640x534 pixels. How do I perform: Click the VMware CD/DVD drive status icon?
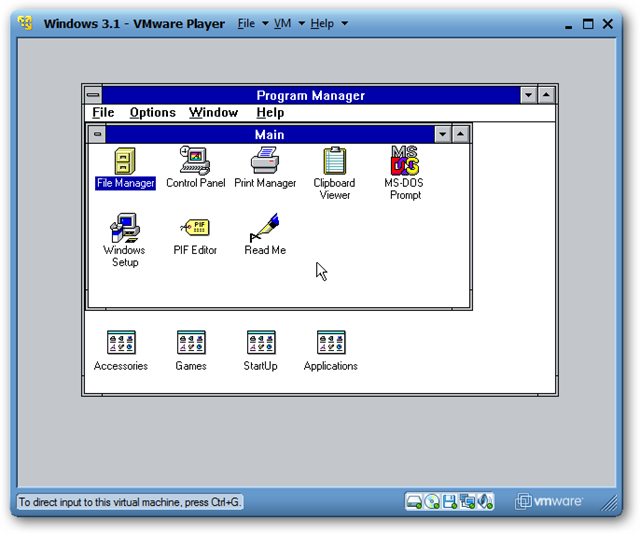[x=432, y=502]
